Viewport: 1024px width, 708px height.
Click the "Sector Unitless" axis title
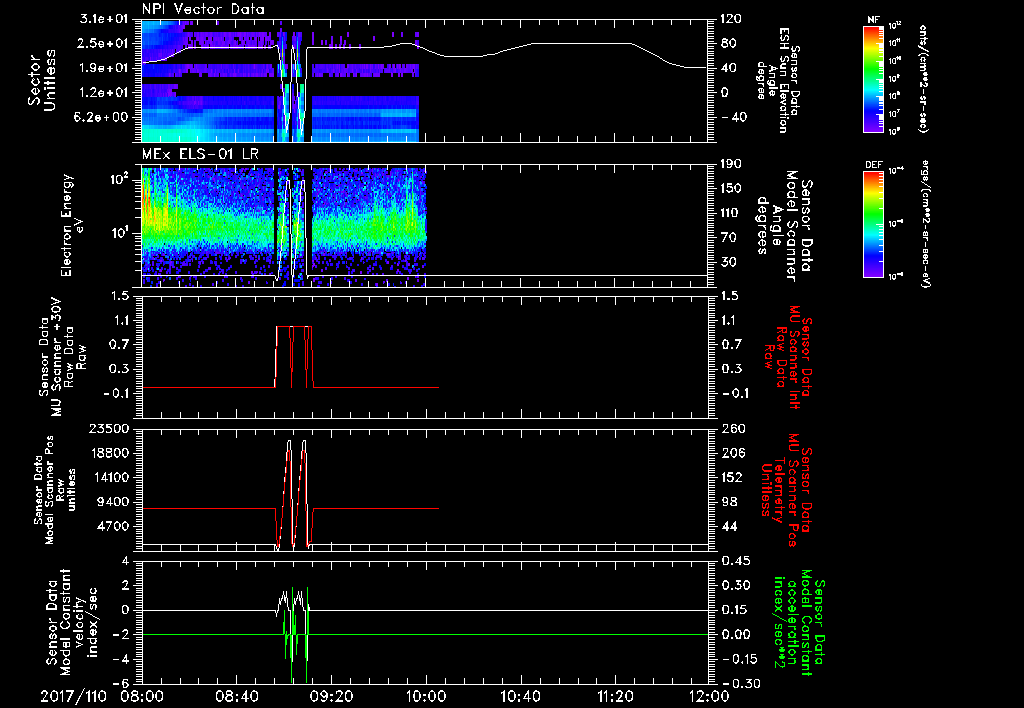42,80
